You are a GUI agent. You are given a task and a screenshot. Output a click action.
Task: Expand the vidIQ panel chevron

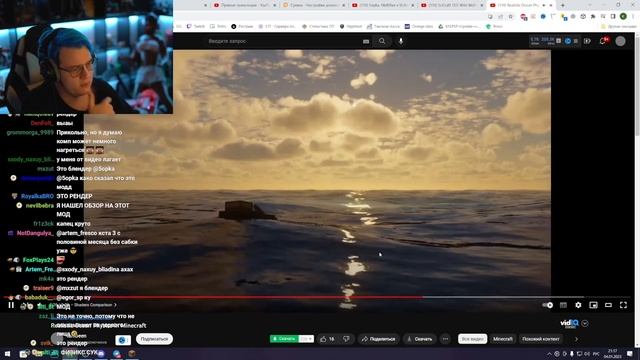(x=585, y=323)
